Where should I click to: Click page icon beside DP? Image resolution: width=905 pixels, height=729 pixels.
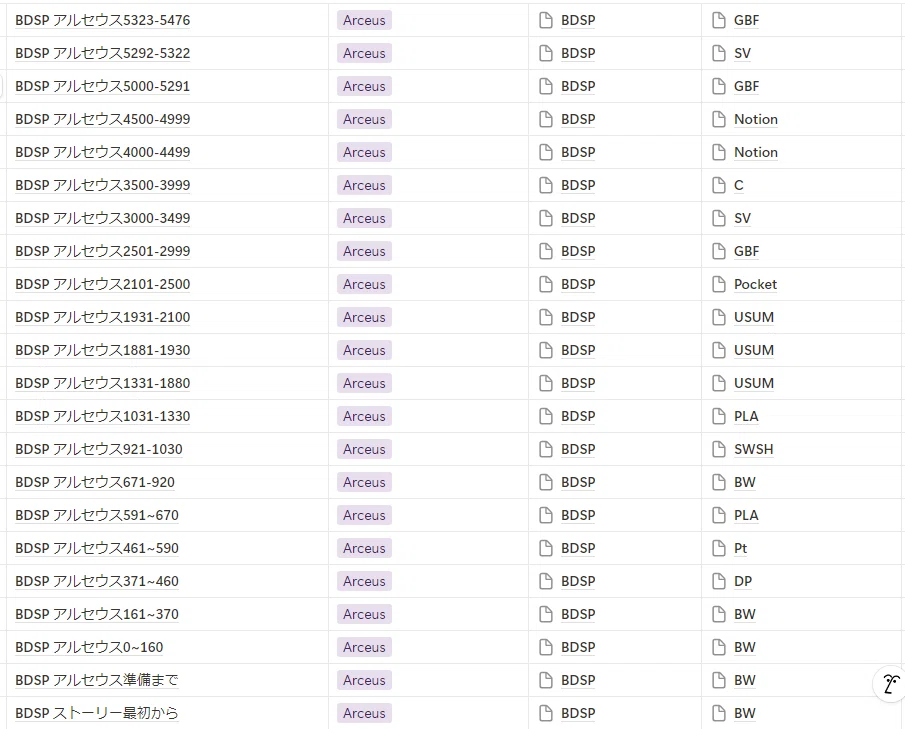click(x=719, y=581)
